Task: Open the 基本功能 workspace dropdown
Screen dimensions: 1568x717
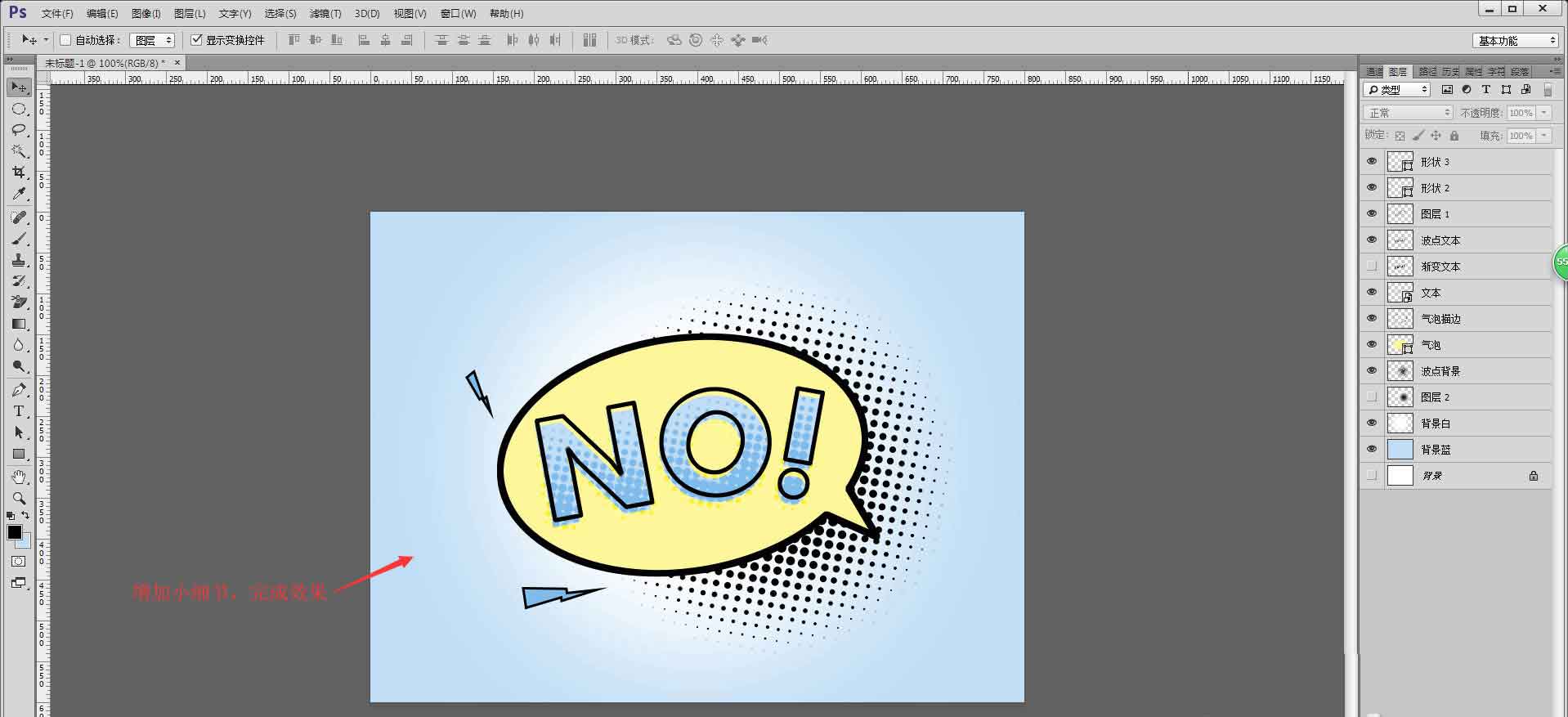Action: point(1516,40)
